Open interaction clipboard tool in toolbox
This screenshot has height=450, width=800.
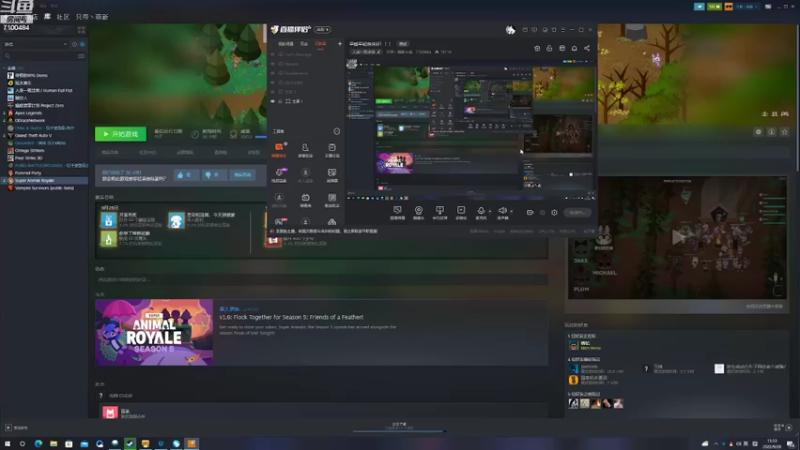click(332, 150)
